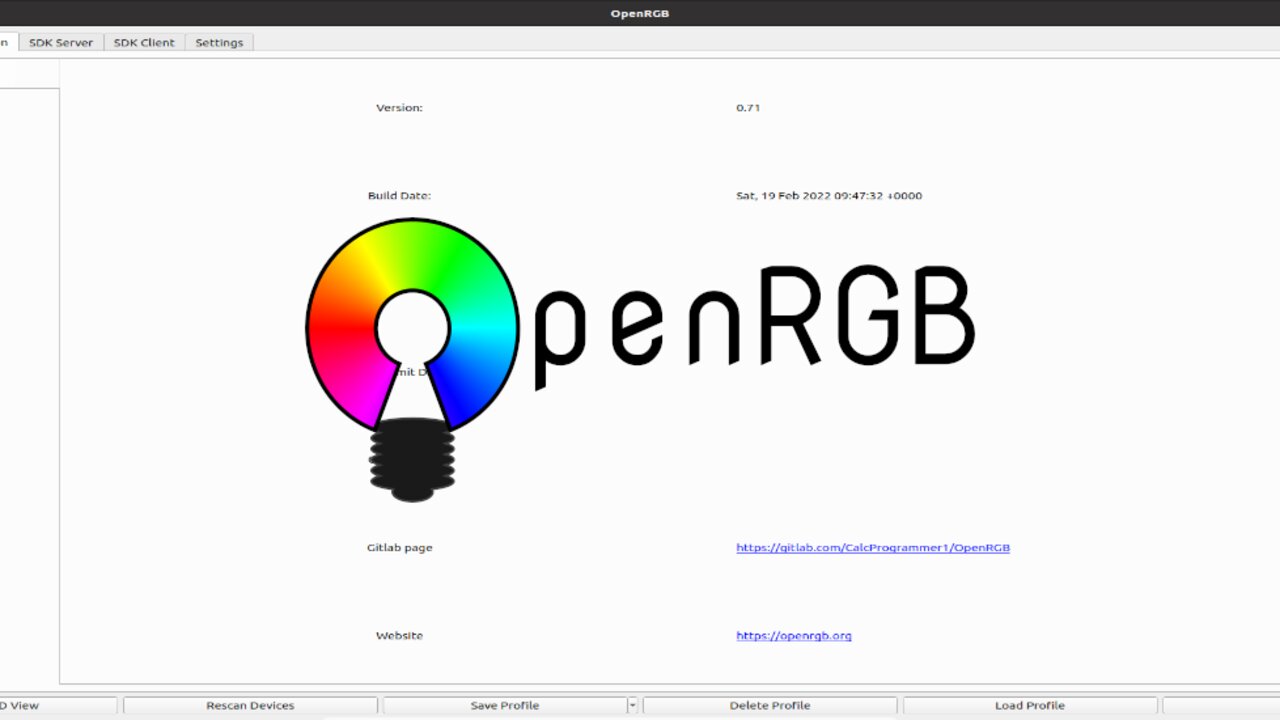The height and width of the screenshot is (720, 1280).
Task: Click the Website label
Action: point(399,636)
